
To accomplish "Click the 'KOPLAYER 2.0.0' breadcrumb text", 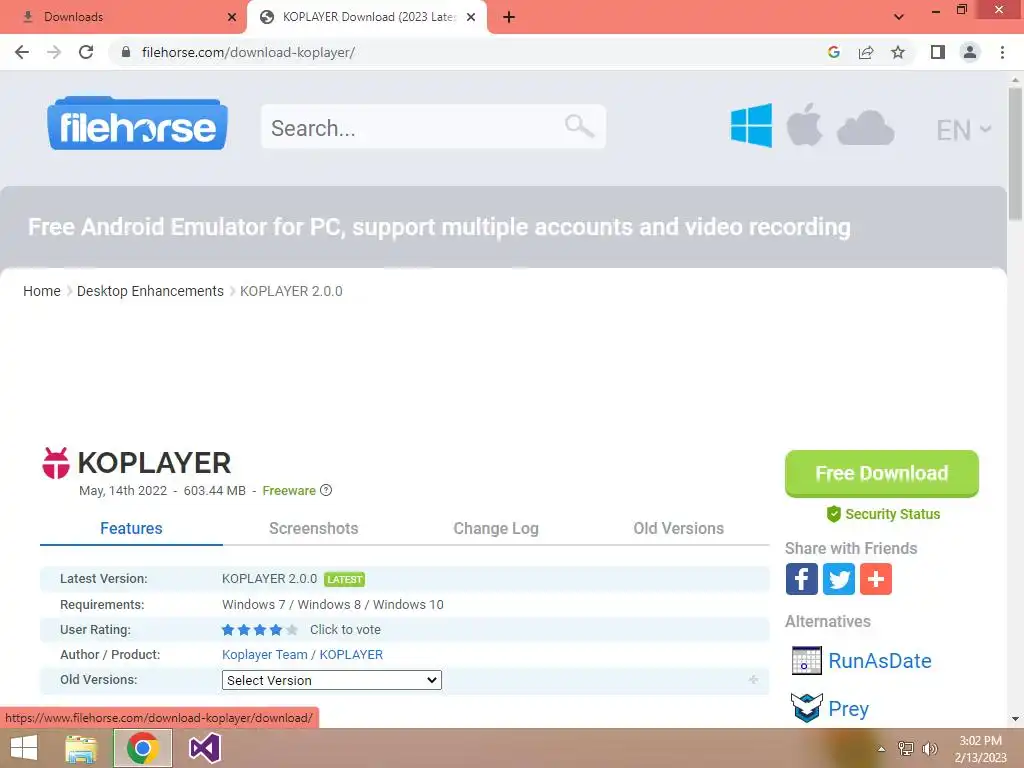I will [291, 291].
